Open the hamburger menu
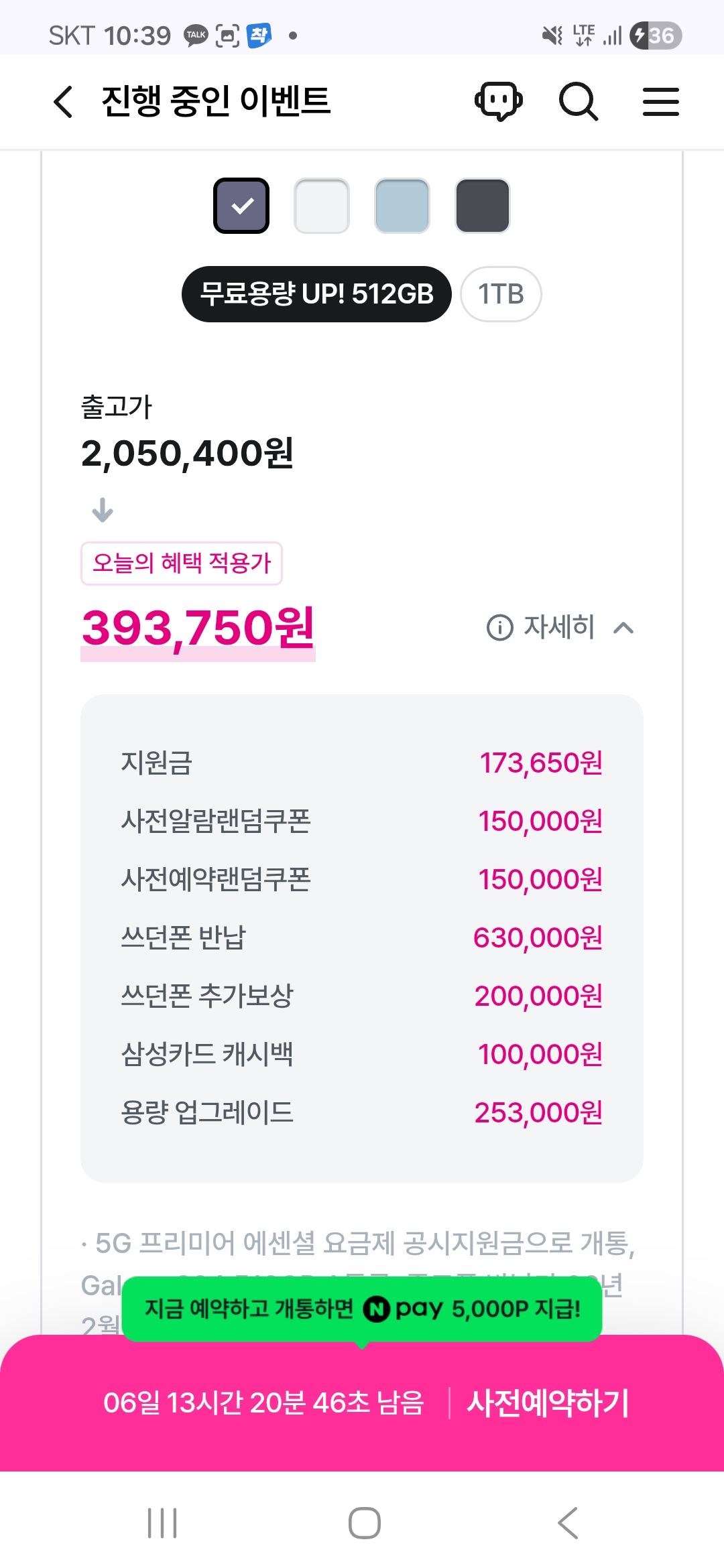The width and height of the screenshot is (724, 1568). [660, 102]
